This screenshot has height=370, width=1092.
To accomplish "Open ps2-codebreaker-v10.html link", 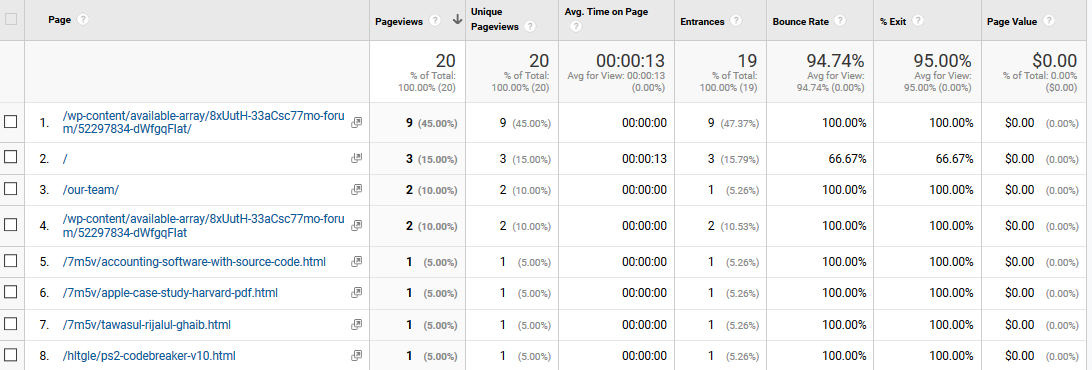I will click(x=148, y=356).
